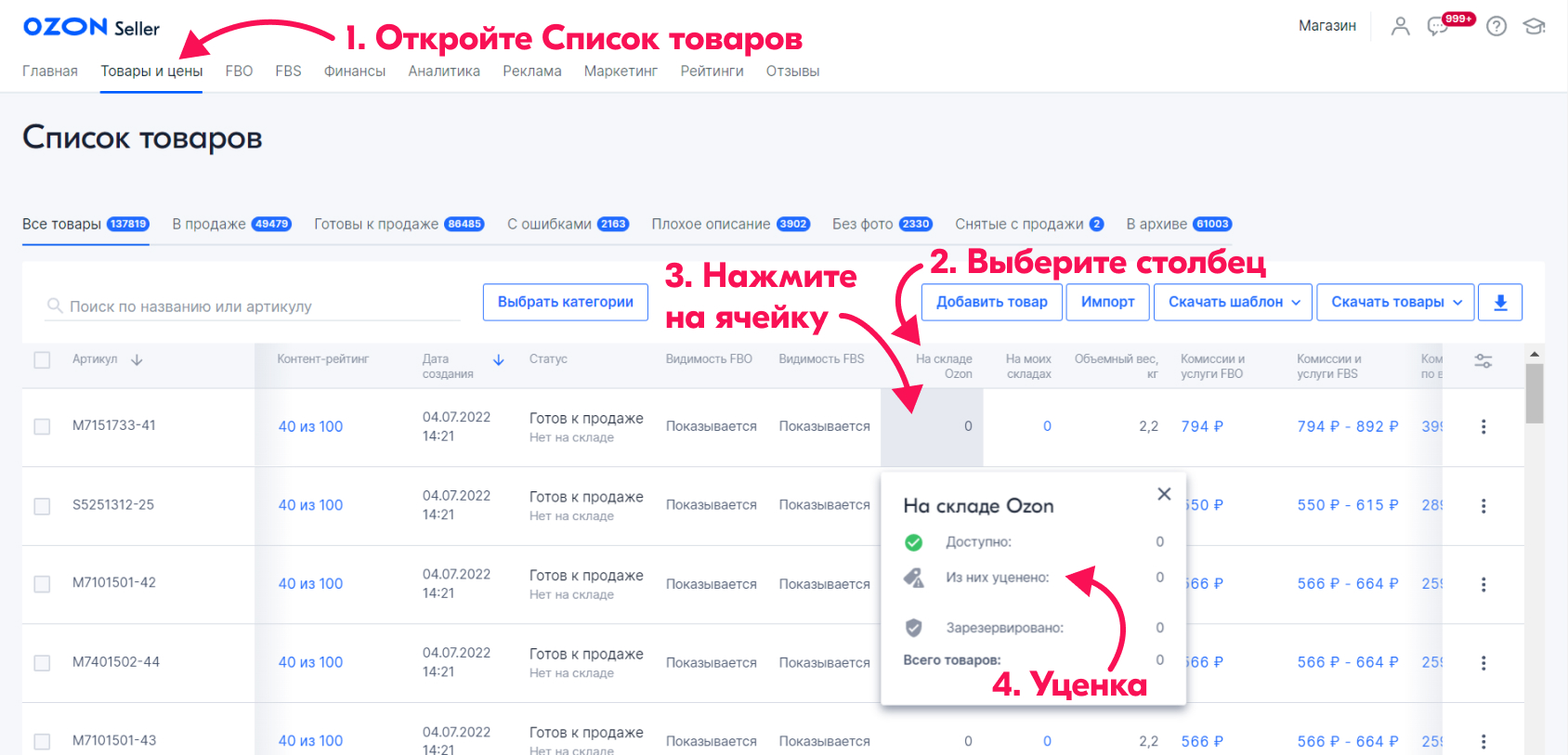Select checkbox for product S5251312-25
Viewport: 1568px width, 755px height.
[x=42, y=506]
